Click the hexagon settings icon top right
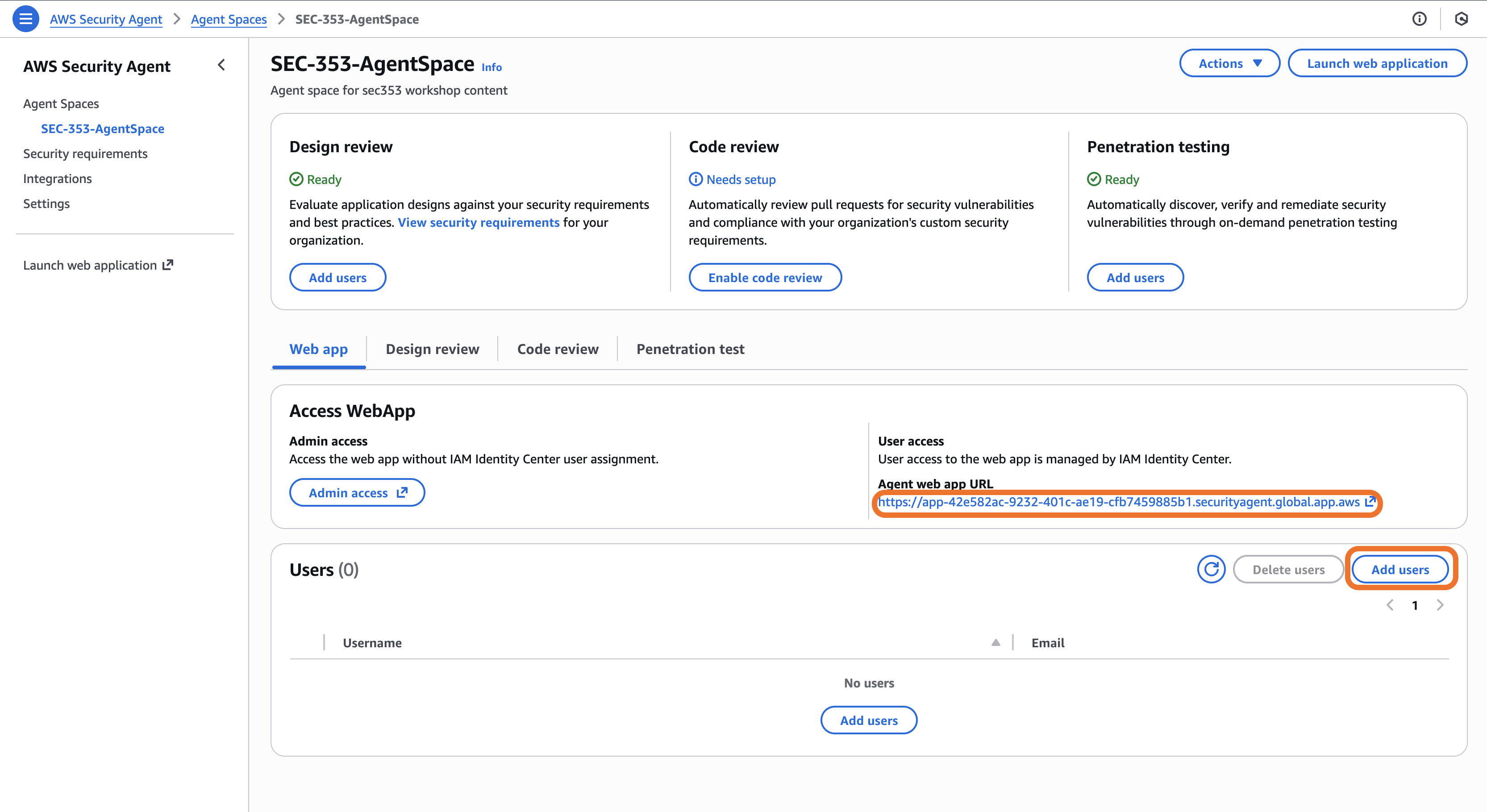This screenshot has width=1487, height=812. pos(1461,19)
